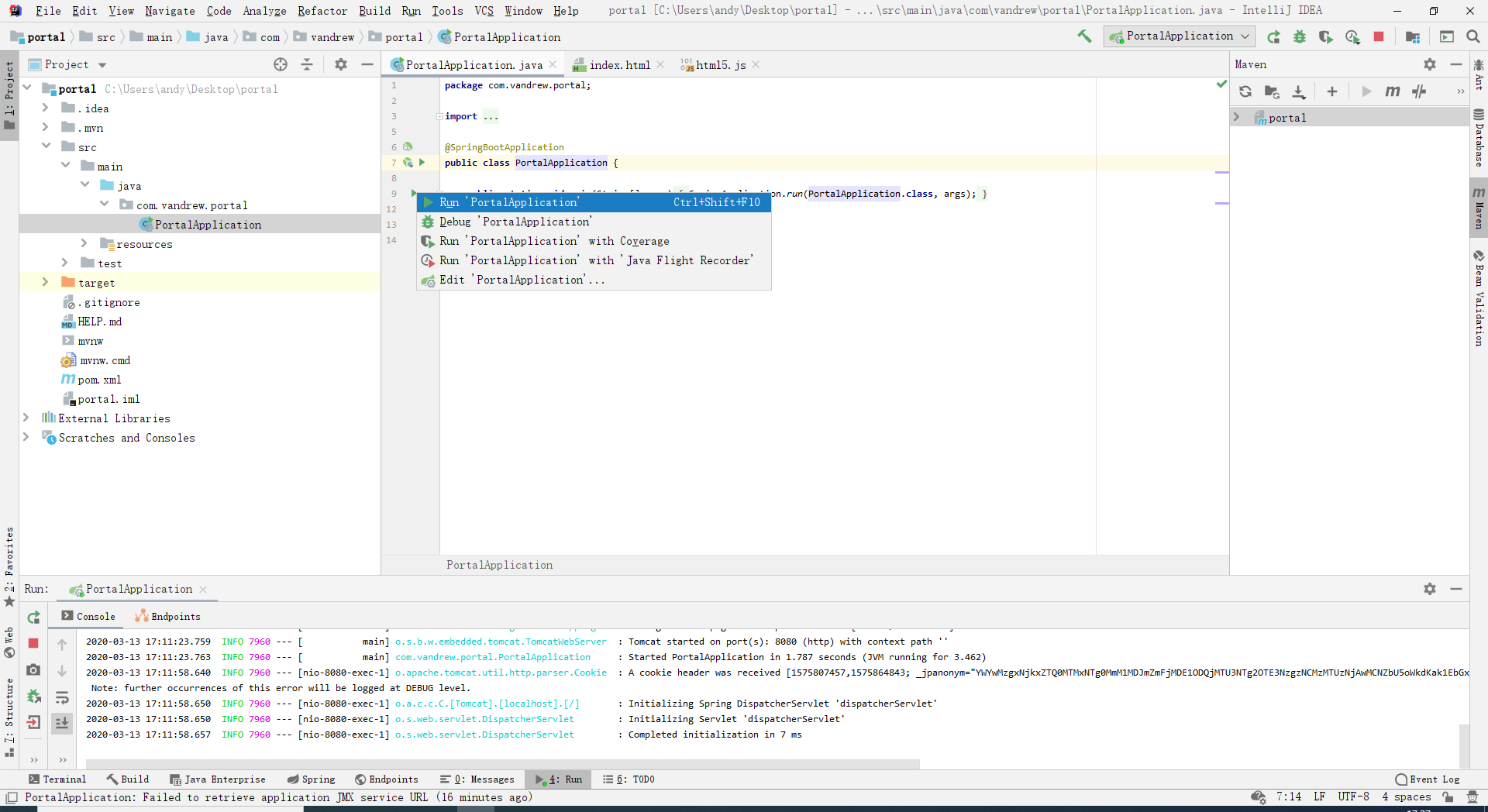Collapse the src folder
The image size is (1488, 812).
(x=45, y=146)
